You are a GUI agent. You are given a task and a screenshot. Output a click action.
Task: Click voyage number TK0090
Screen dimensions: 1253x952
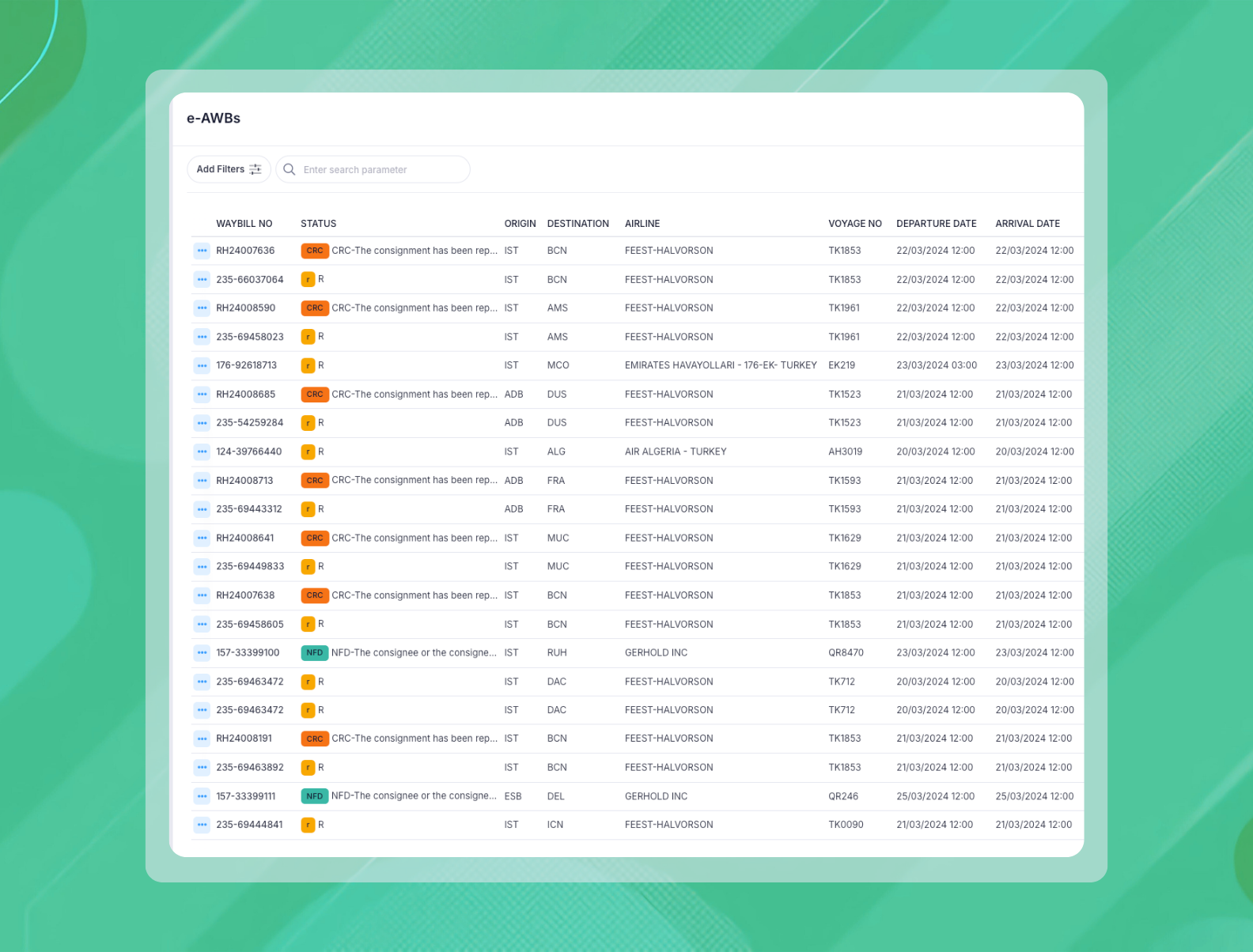coord(846,825)
